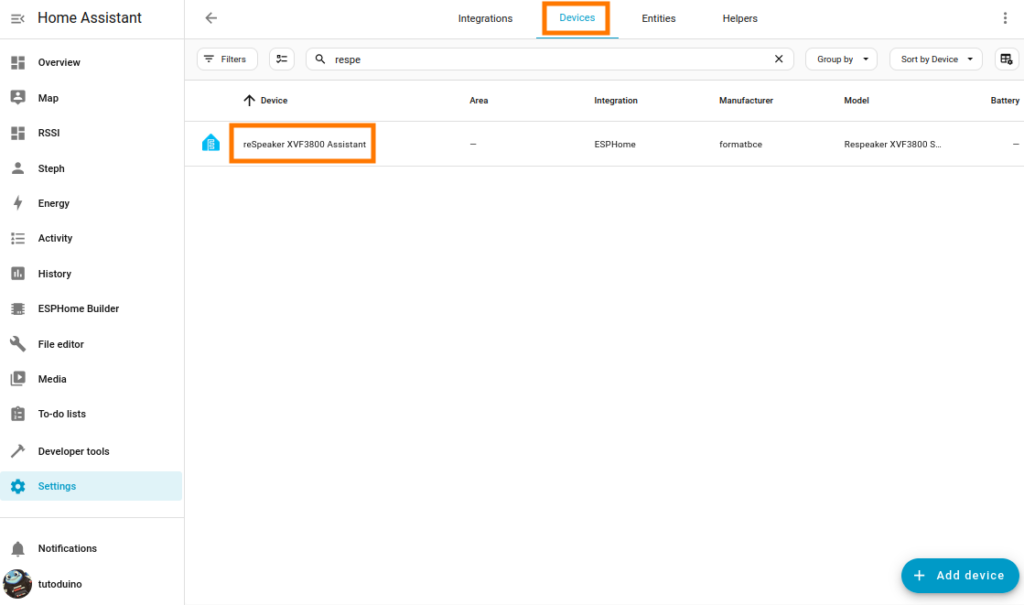Open the Filters panel
Screen dimensions: 1024x605
227,59
